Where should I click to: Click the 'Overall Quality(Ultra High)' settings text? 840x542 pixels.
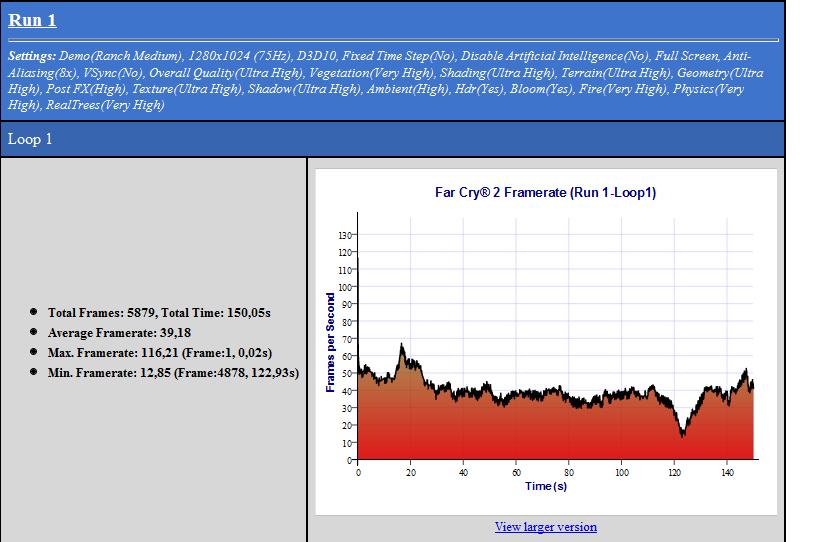[226, 73]
